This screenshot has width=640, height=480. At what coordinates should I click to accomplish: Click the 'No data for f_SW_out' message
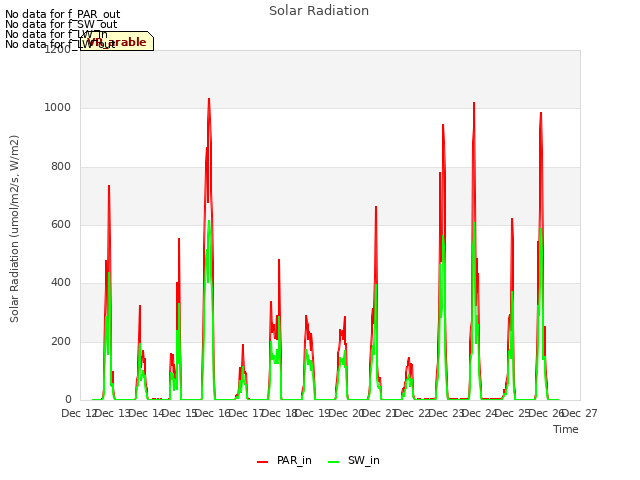61,24
